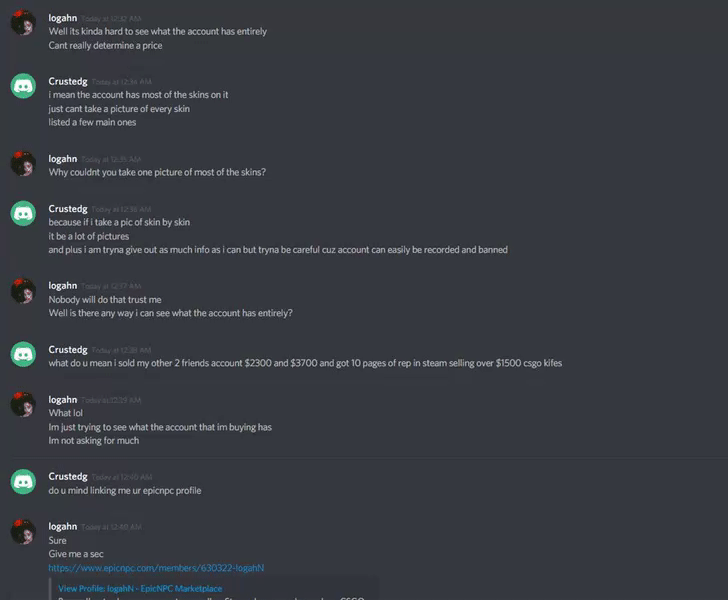The image size is (728, 600).
Task: Select Crustedg username above "because if i take a pic"
Action: [68, 209]
